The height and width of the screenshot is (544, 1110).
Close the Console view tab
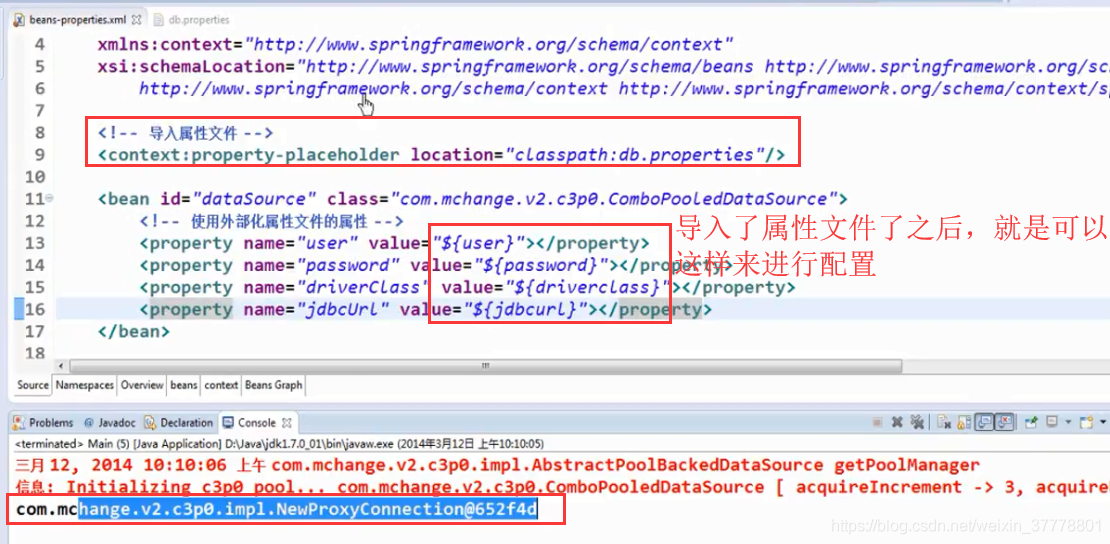[x=287, y=423]
